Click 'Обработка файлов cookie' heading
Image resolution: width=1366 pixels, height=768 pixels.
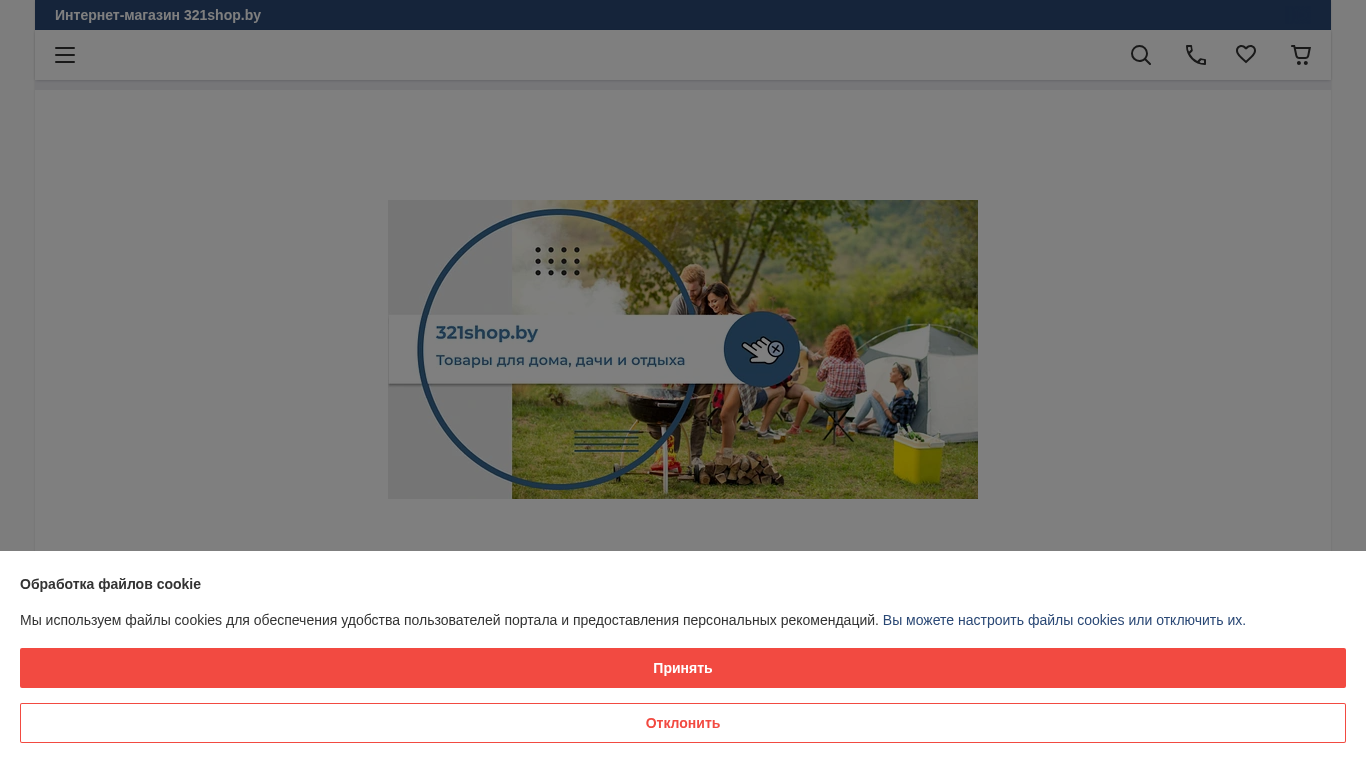click(x=110, y=584)
